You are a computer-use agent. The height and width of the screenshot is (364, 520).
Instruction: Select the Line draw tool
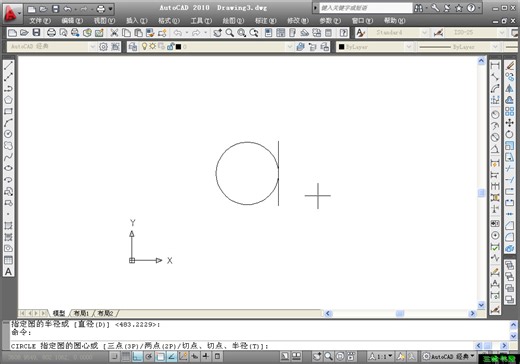point(8,66)
